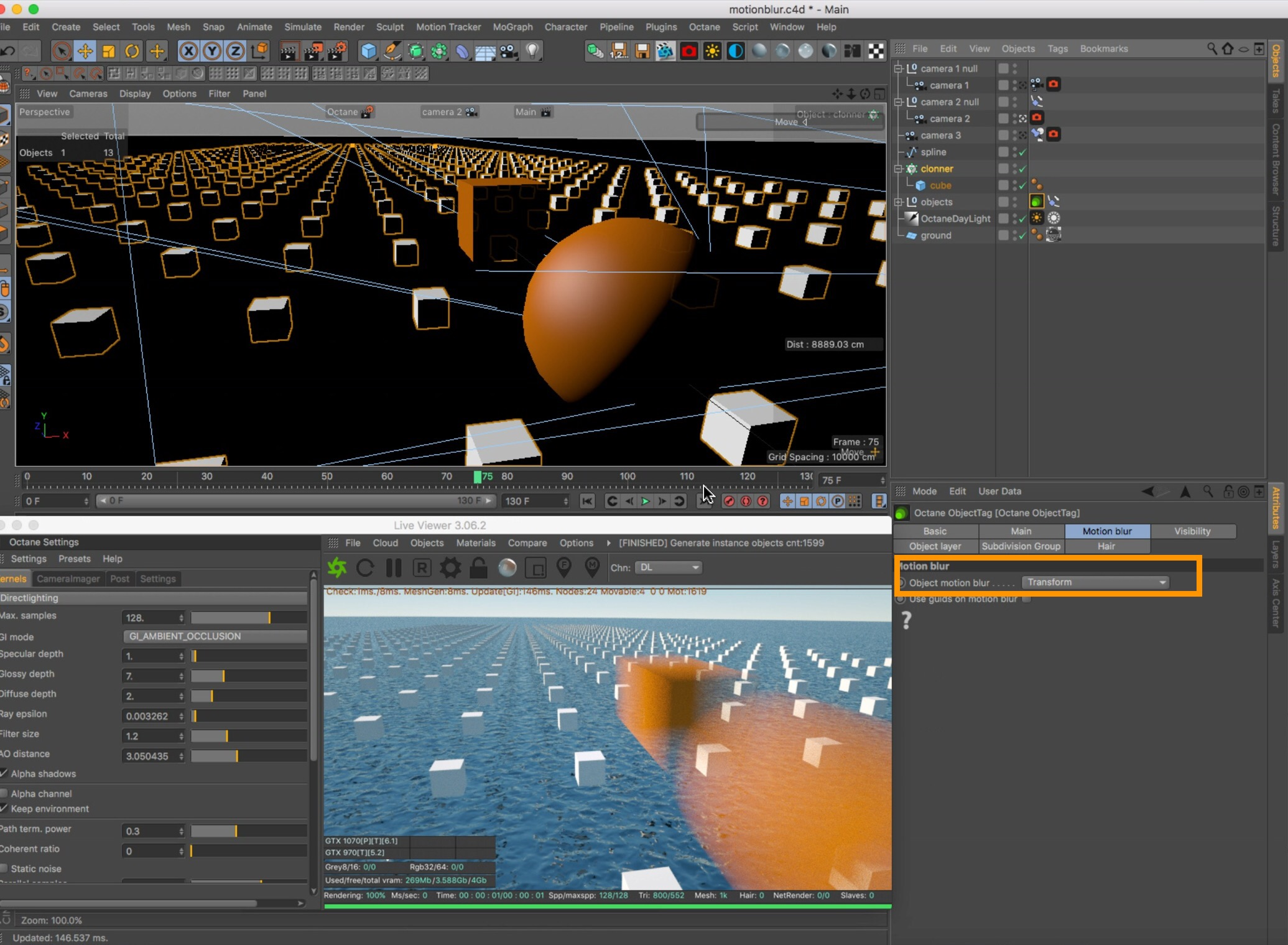This screenshot has width=1288, height=945.
Task: Open the Chn channel dropdown
Action: point(670,567)
